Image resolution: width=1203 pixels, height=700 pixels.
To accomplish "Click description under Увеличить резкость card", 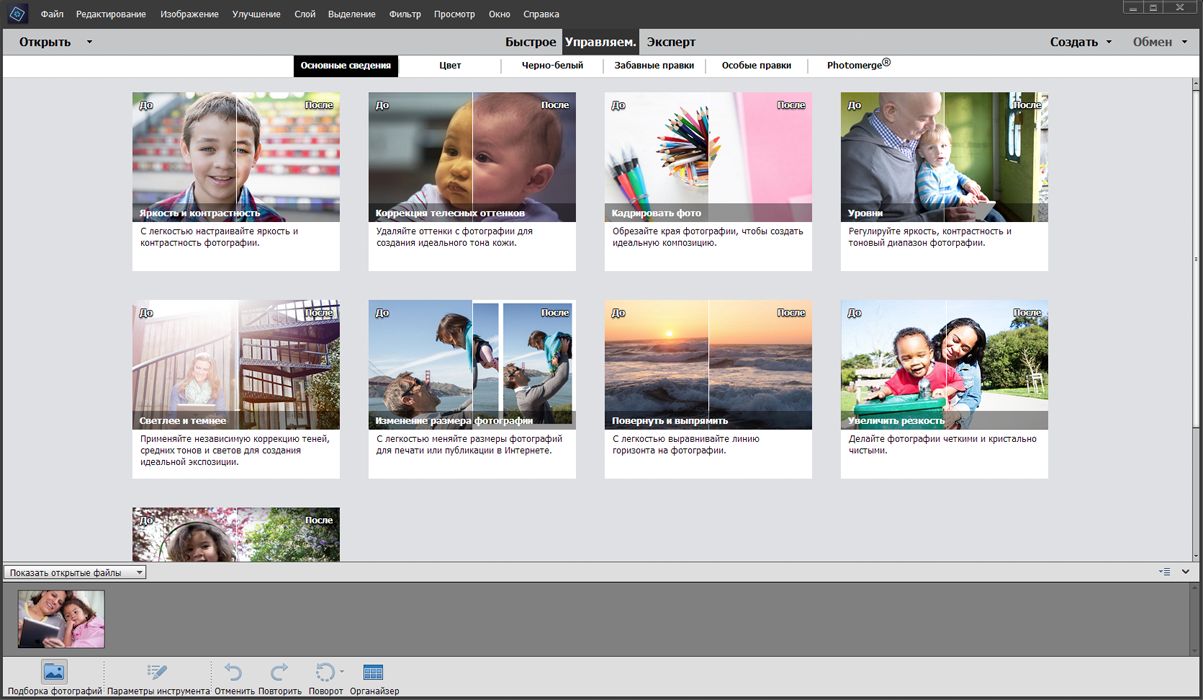I will [x=942, y=444].
